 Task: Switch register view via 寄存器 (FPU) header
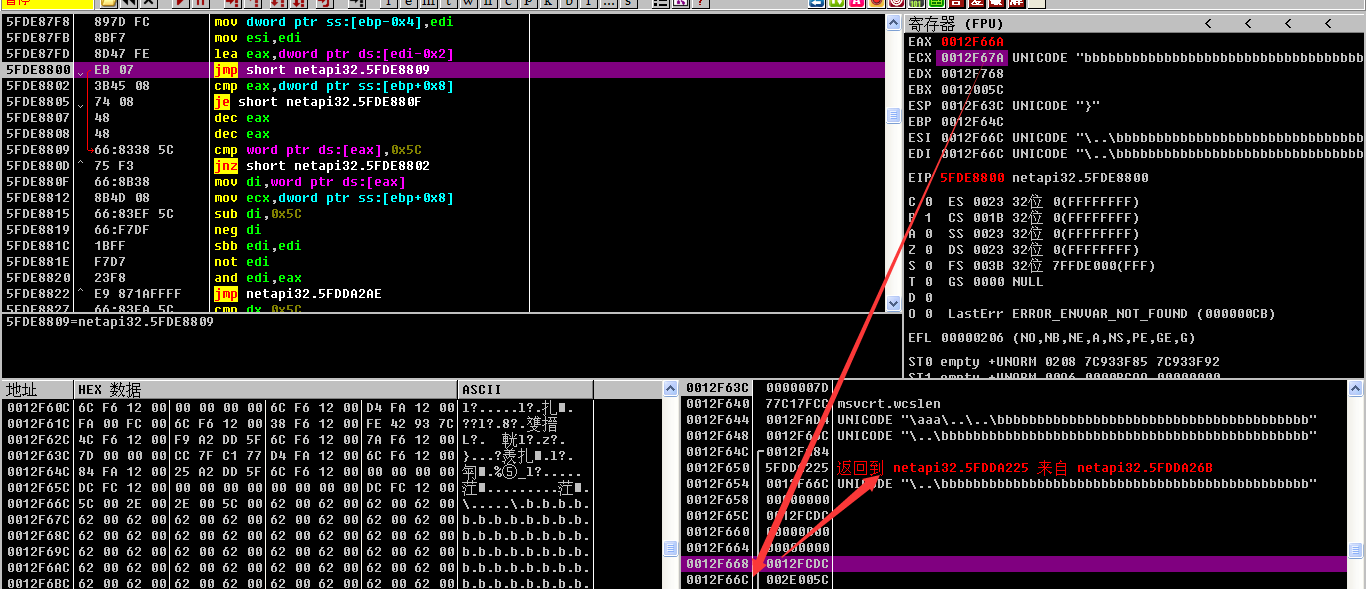pos(947,23)
